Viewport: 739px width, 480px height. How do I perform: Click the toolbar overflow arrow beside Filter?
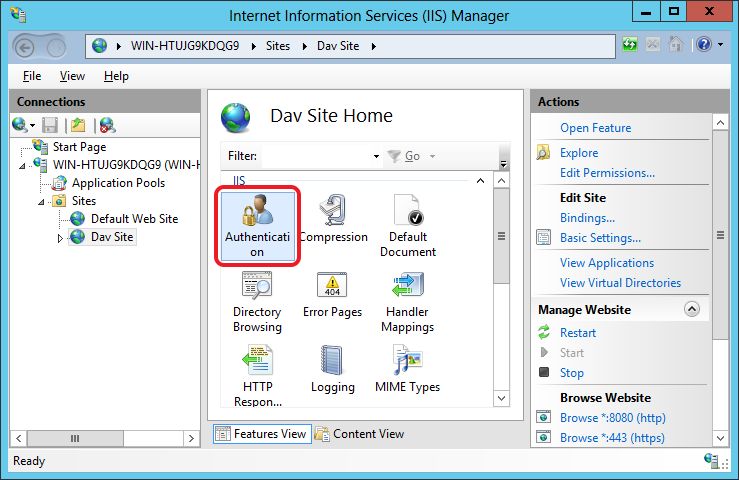tap(503, 164)
